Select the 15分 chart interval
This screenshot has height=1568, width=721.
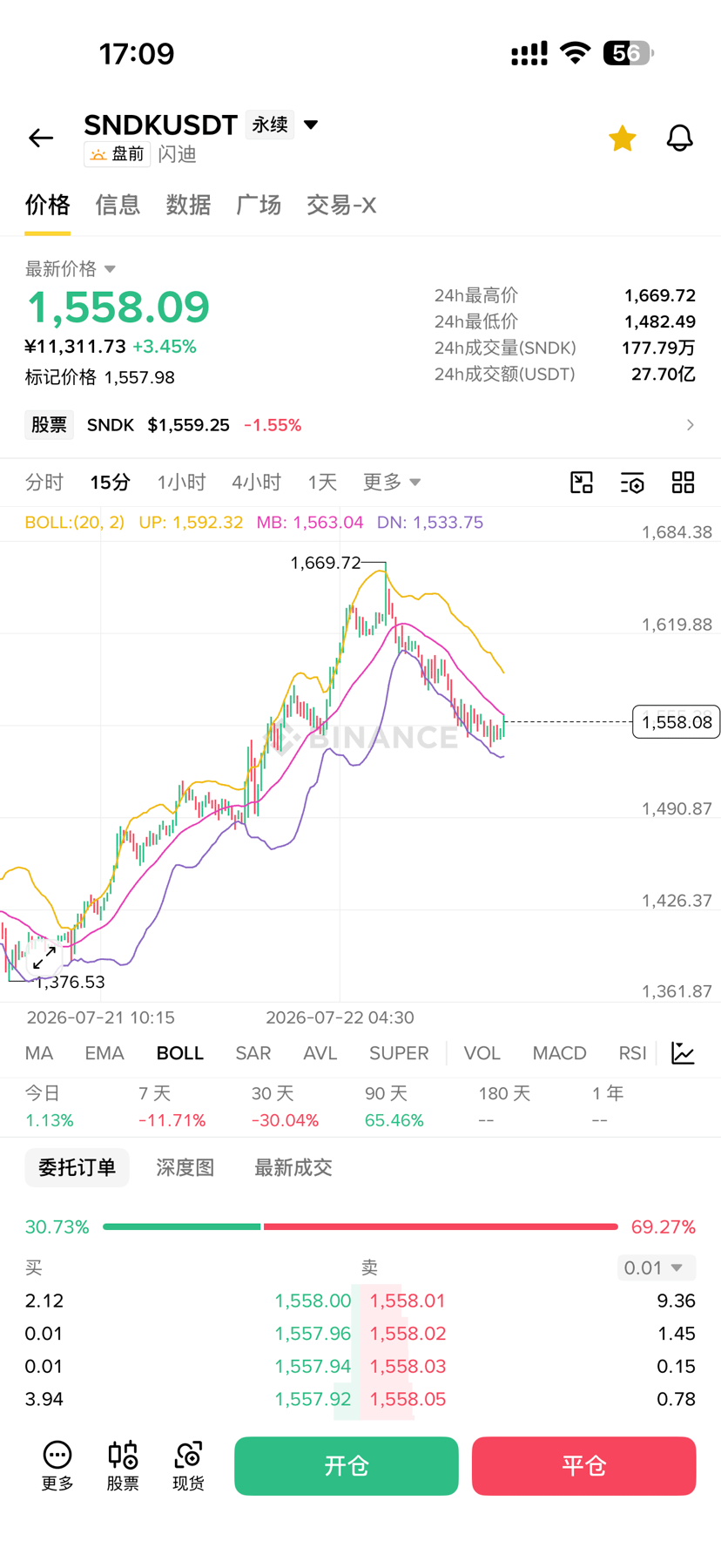[111, 483]
